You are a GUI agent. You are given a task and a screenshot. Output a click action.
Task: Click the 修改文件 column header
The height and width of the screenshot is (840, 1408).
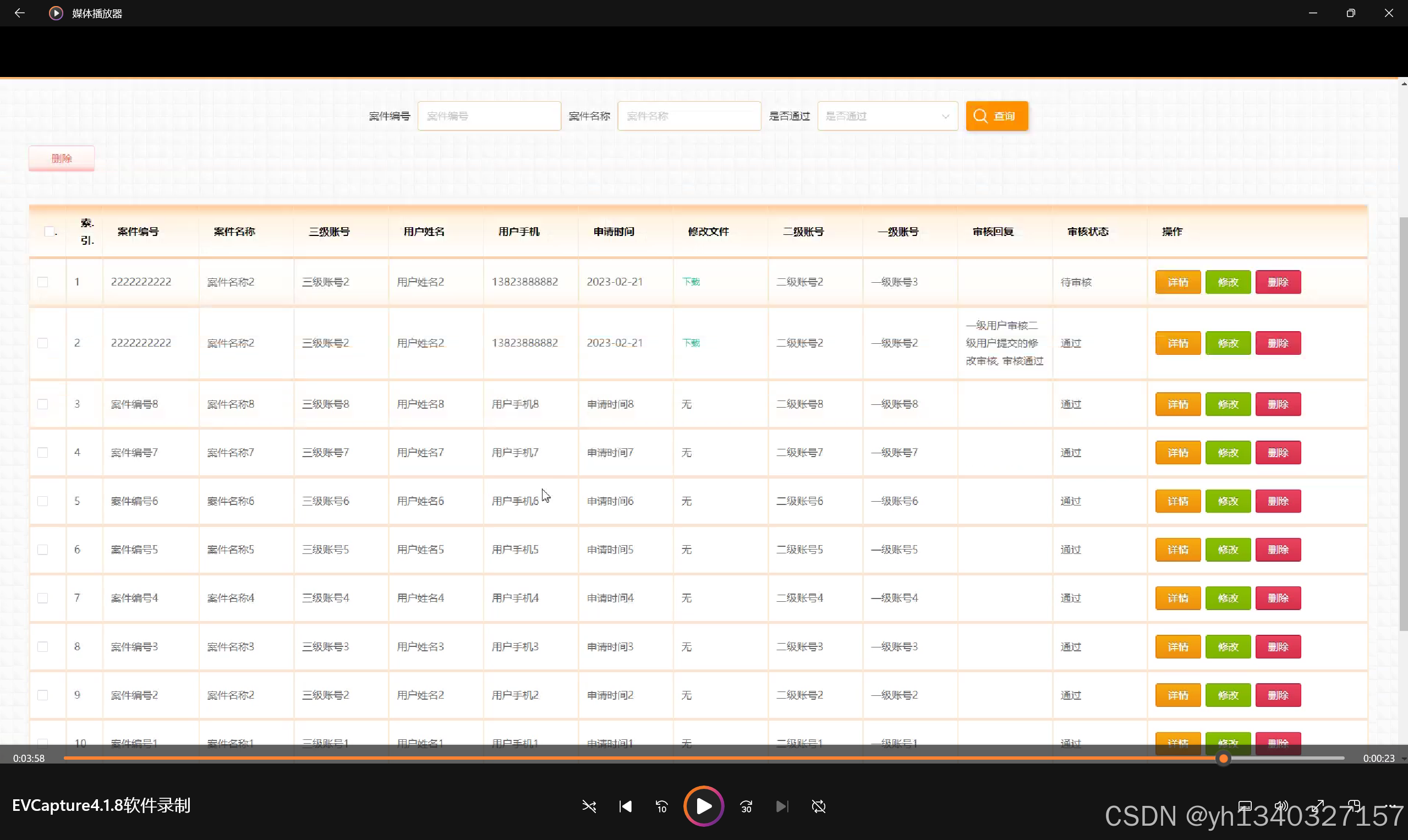pyautogui.click(x=708, y=232)
